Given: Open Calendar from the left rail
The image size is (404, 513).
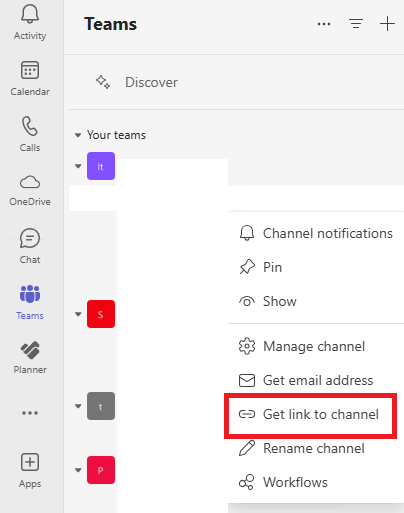Looking at the screenshot, I should tap(30, 78).
